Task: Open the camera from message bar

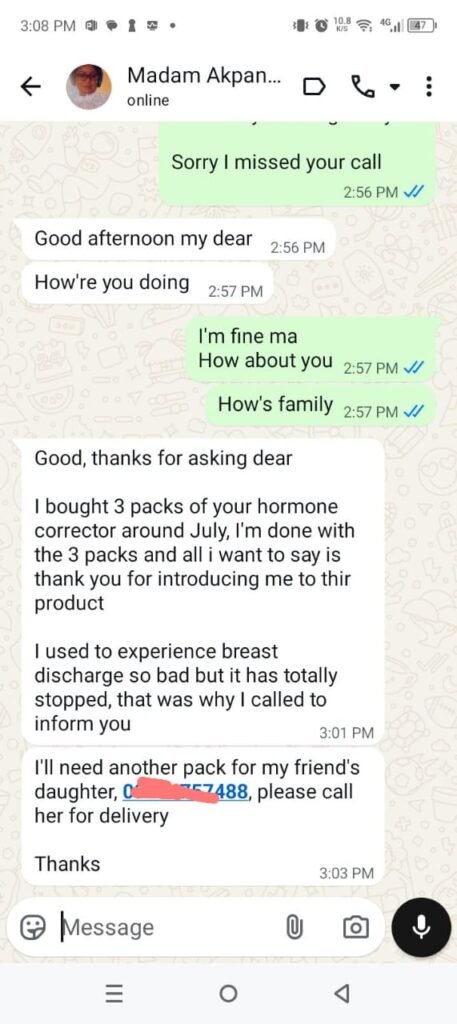Action: tap(356, 927)
